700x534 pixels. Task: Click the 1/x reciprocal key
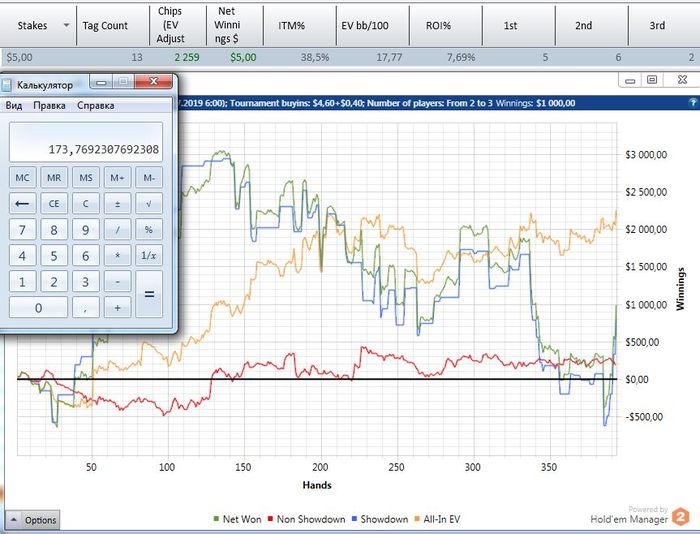point(149,255)
